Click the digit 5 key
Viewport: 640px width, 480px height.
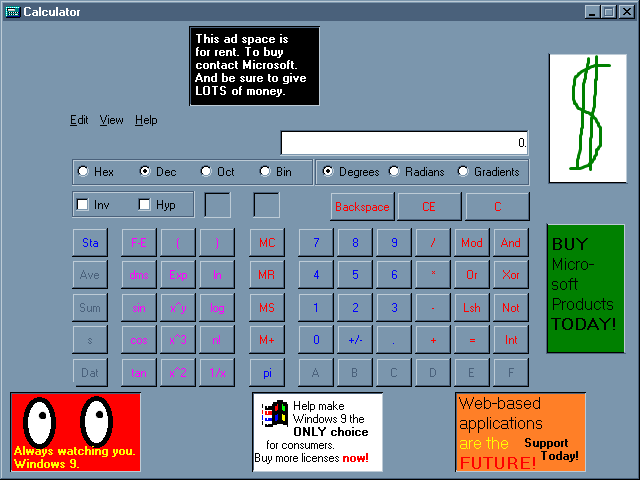355,275
